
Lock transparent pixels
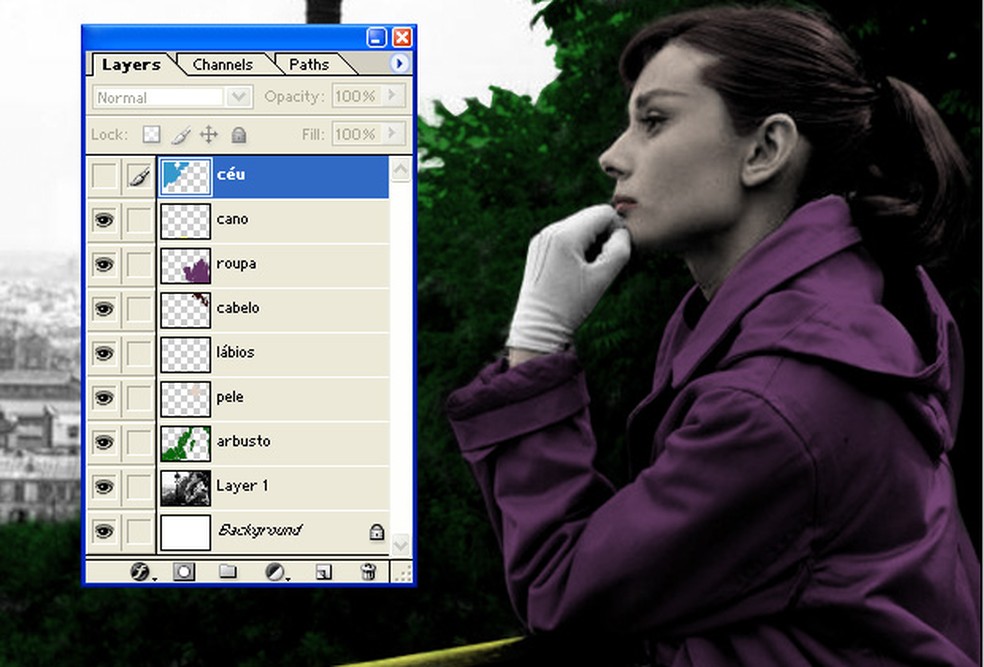click(151, 134)
